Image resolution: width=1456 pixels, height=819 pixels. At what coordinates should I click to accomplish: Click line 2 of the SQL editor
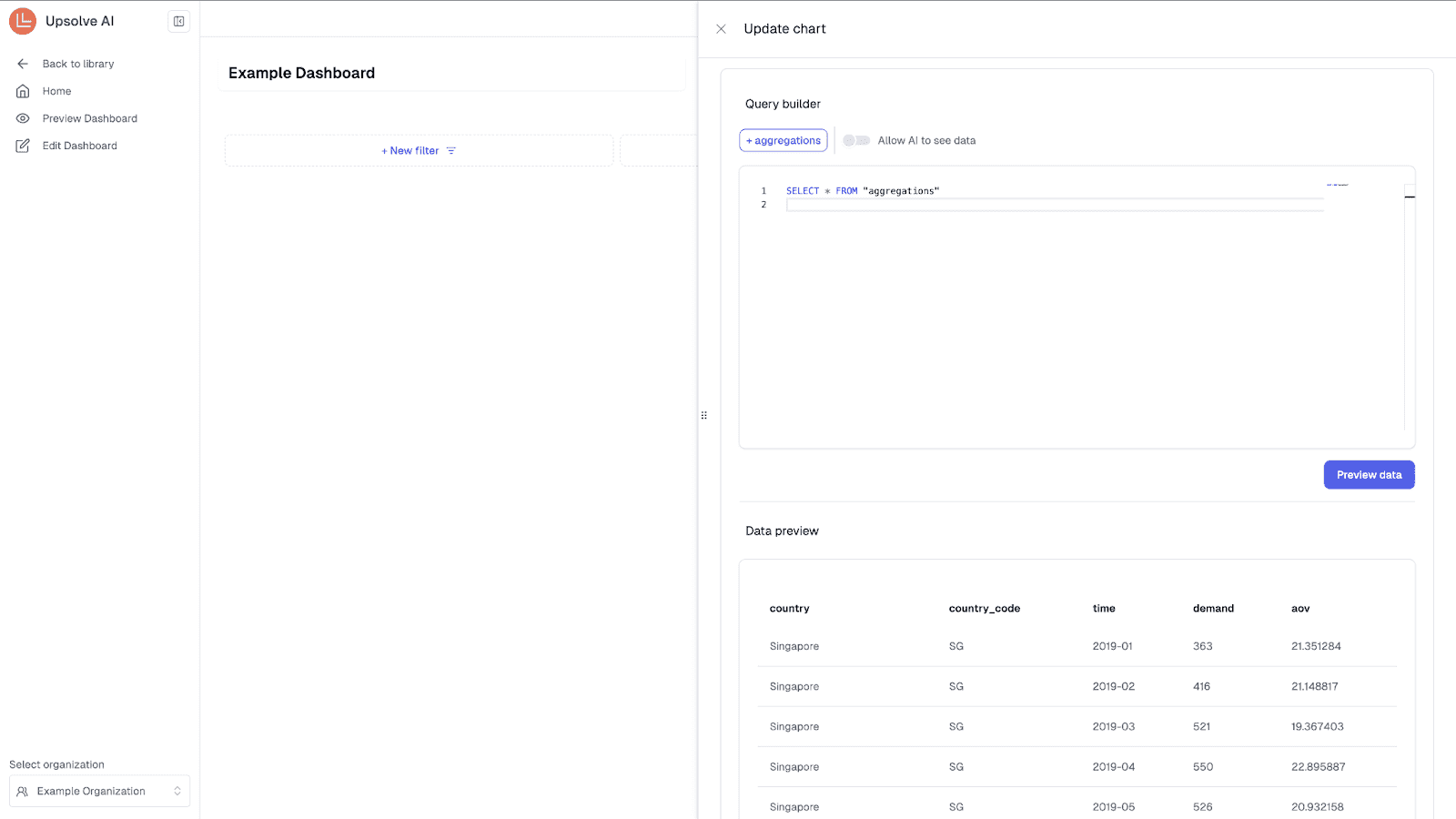pyautogui.click(x=910, y=204)
